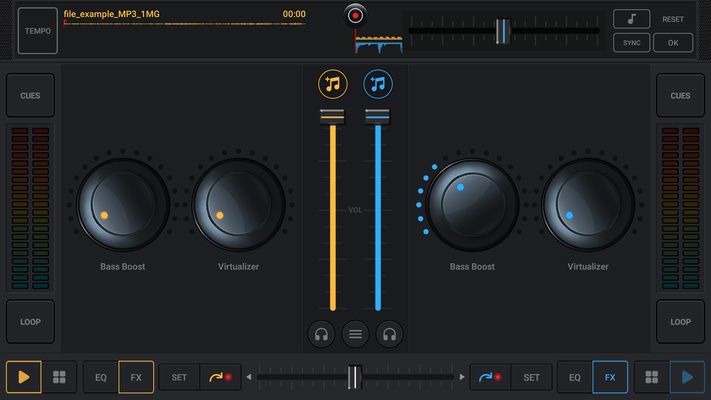Nudge the crossfader with the right arrow
The height and width of the screenshot is (400, 711).
462,377
